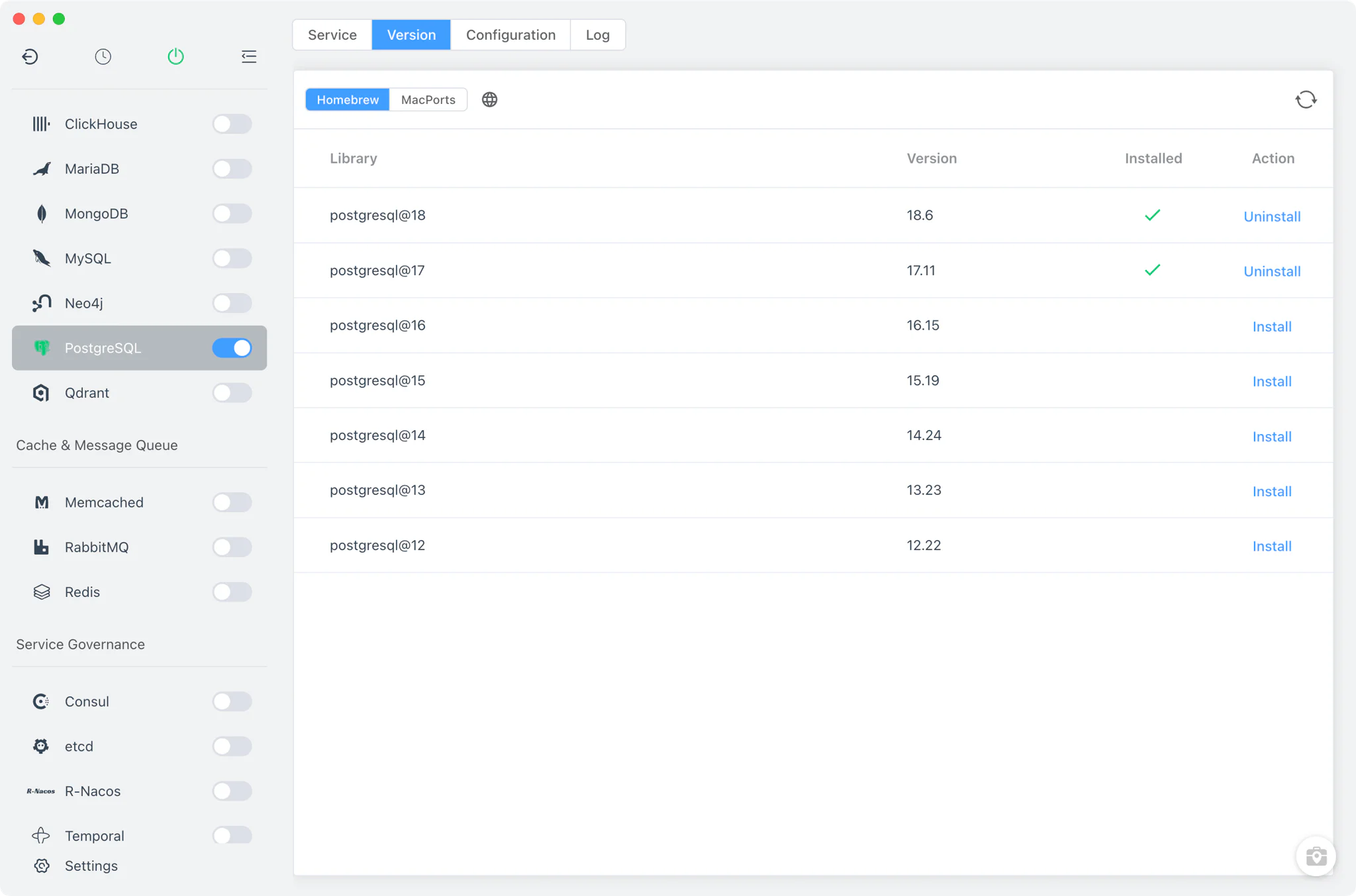
Task: Click the Library column header
Action: pos(354,159)
